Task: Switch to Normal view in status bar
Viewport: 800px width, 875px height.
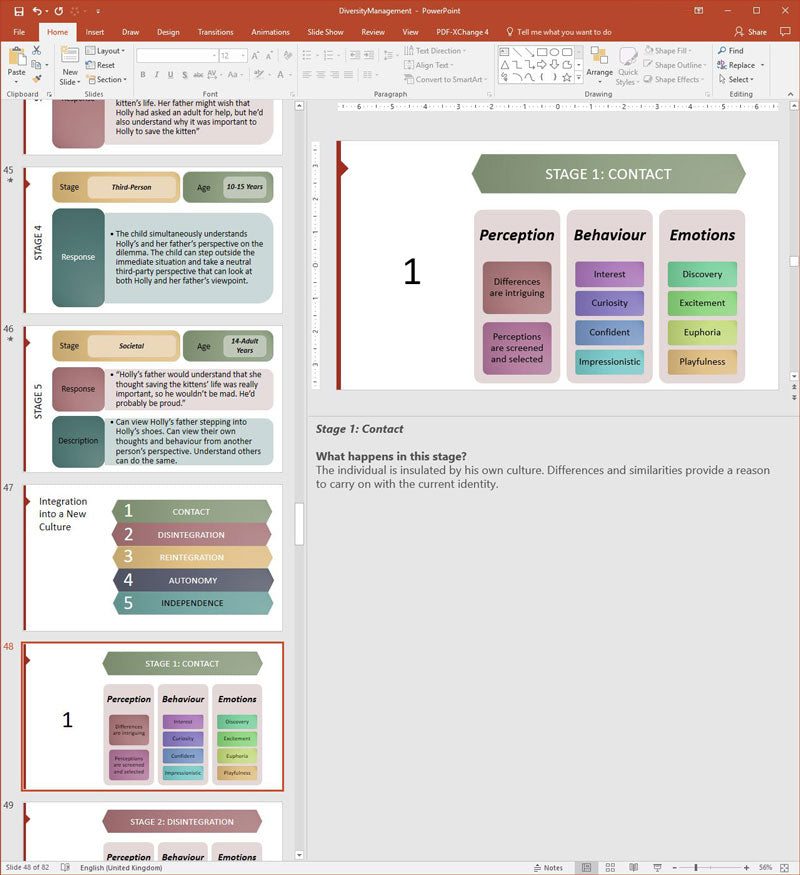Action: point(587,867)
